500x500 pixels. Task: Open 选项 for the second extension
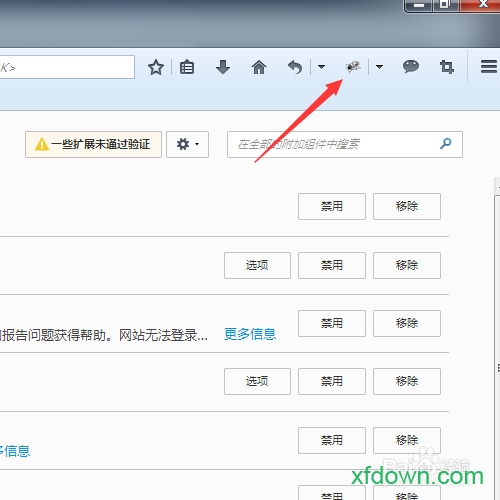[257, 265]
